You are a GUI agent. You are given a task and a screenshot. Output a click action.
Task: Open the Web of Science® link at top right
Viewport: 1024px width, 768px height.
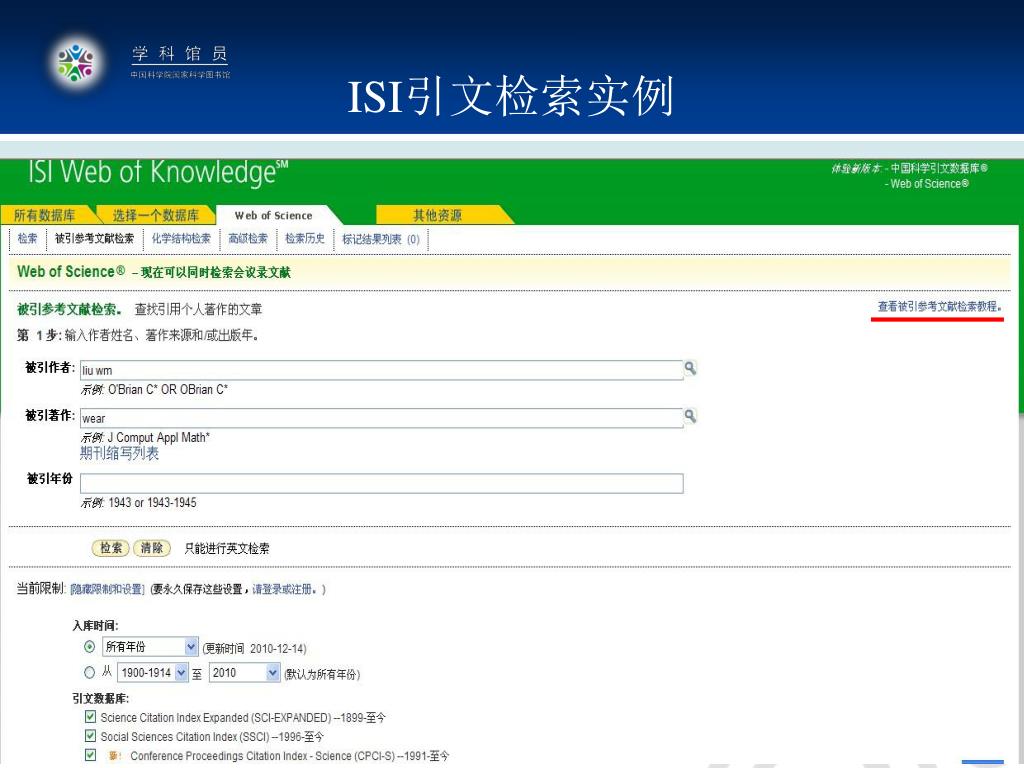coord(929,184)
